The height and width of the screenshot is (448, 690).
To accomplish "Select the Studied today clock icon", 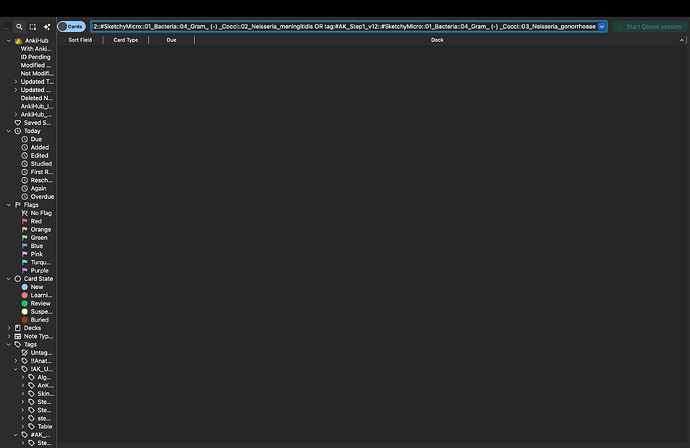I will pyautogui.click(x=25, y=164).
